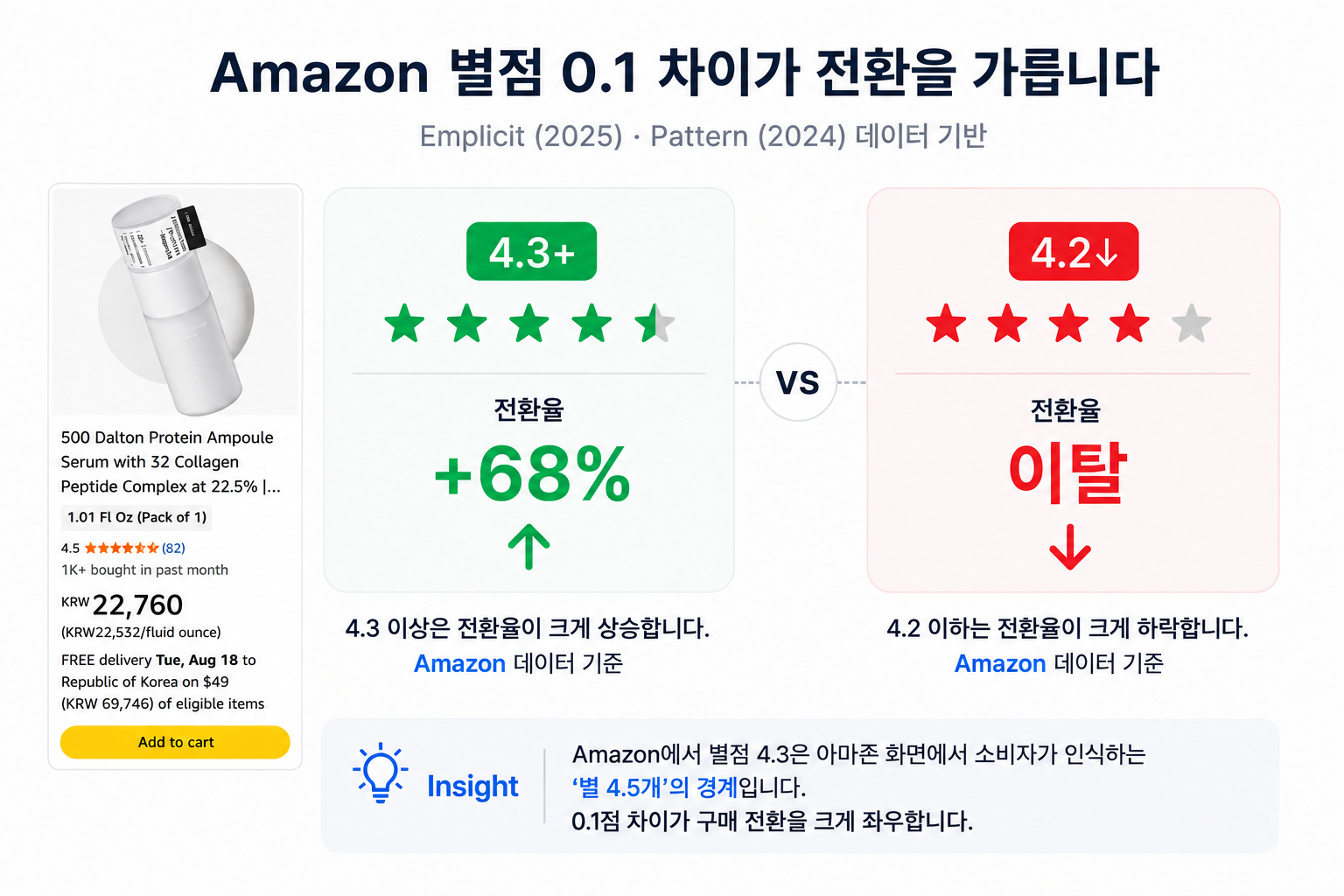Open the 500 Dalton Protein Ampoule title
The height and width of the screenshot is (896, 1344).
pyautogui.click(x=171, y=462)
